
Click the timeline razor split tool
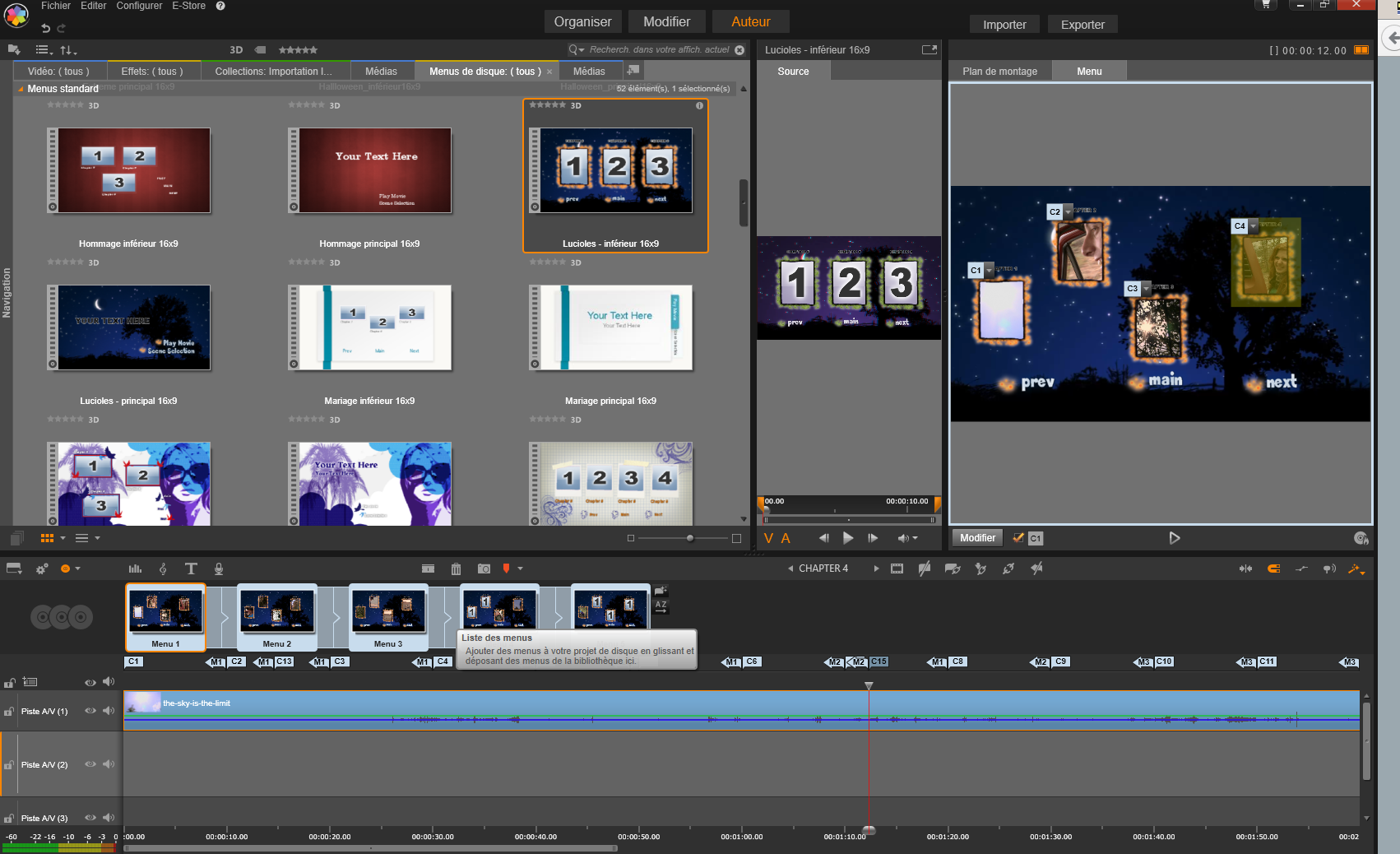428,569
